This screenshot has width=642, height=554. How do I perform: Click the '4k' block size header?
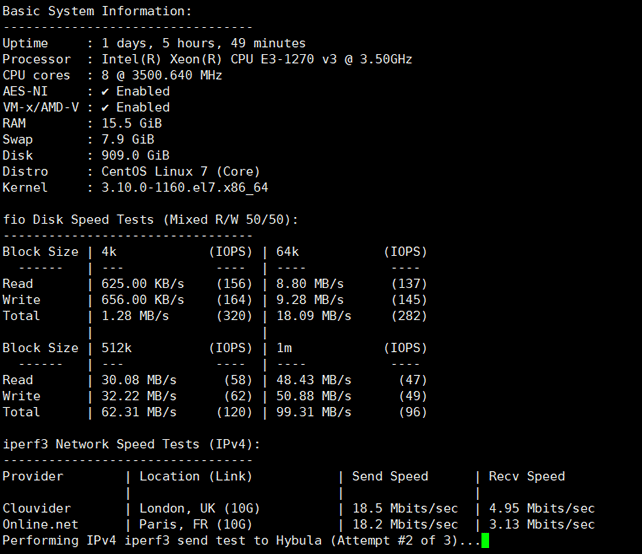(109, 252)
